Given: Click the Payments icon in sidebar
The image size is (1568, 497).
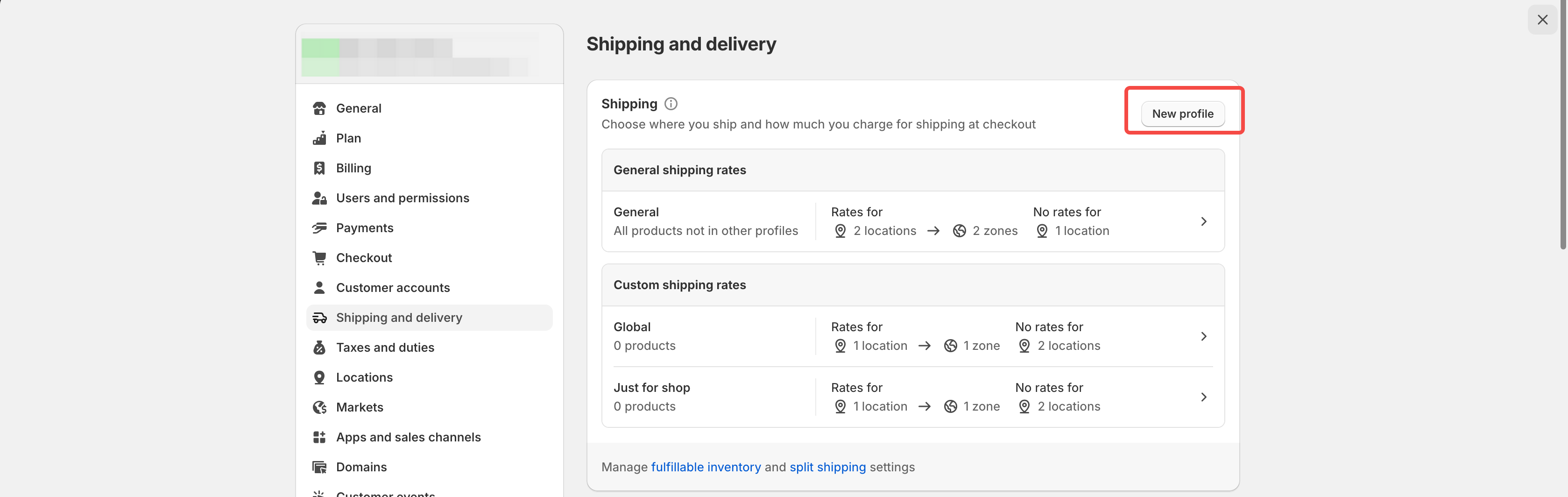Looking at the screenshot, I should [x=319, y=228].
